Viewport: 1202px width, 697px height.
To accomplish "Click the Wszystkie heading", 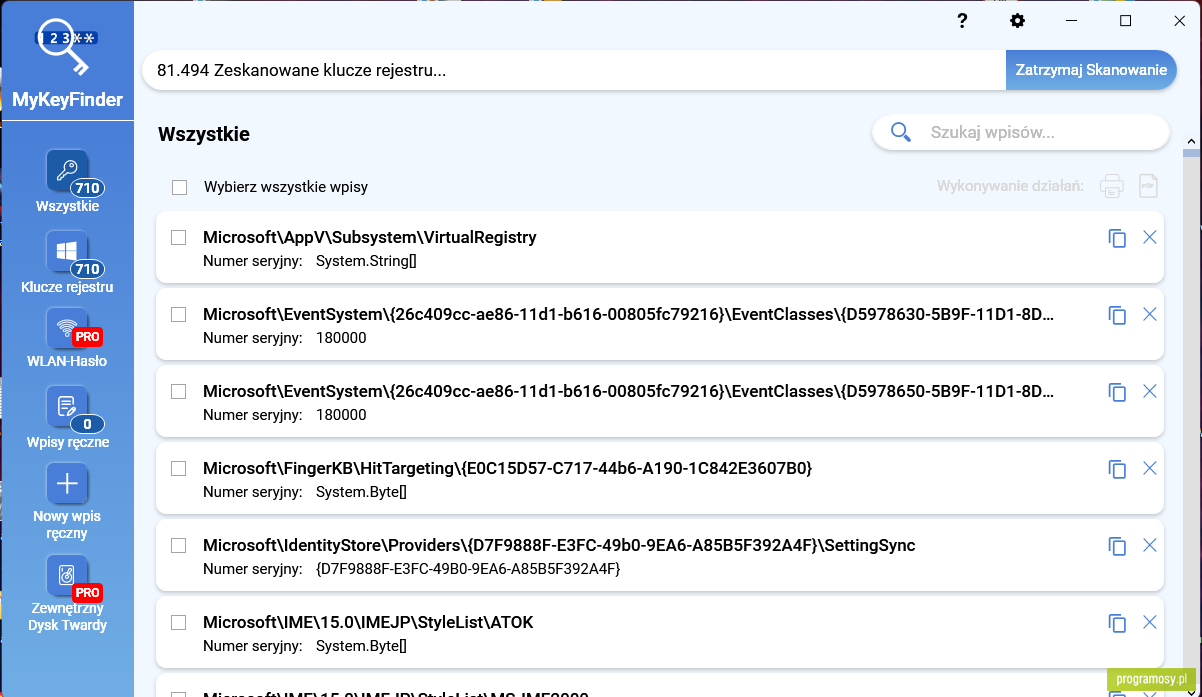I will 204,134.
